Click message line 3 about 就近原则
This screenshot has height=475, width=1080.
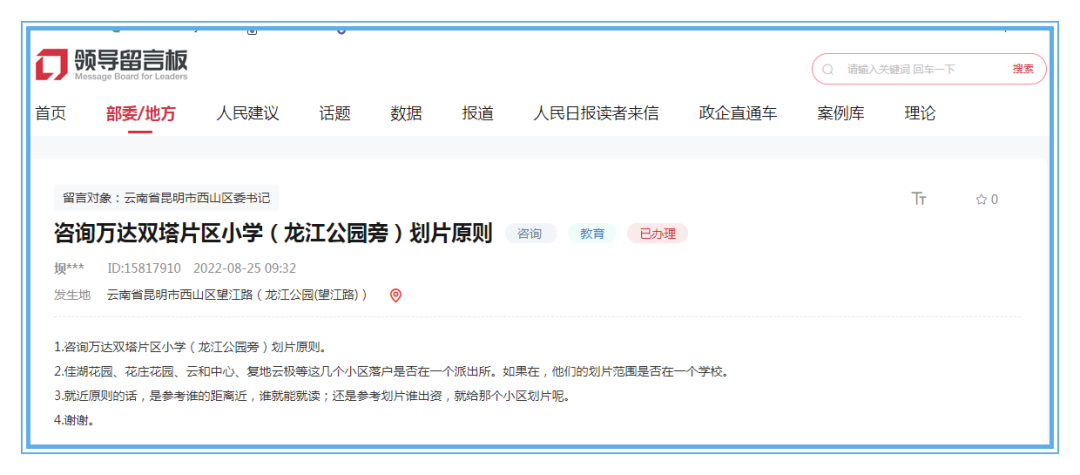click(x=313, y=397)
